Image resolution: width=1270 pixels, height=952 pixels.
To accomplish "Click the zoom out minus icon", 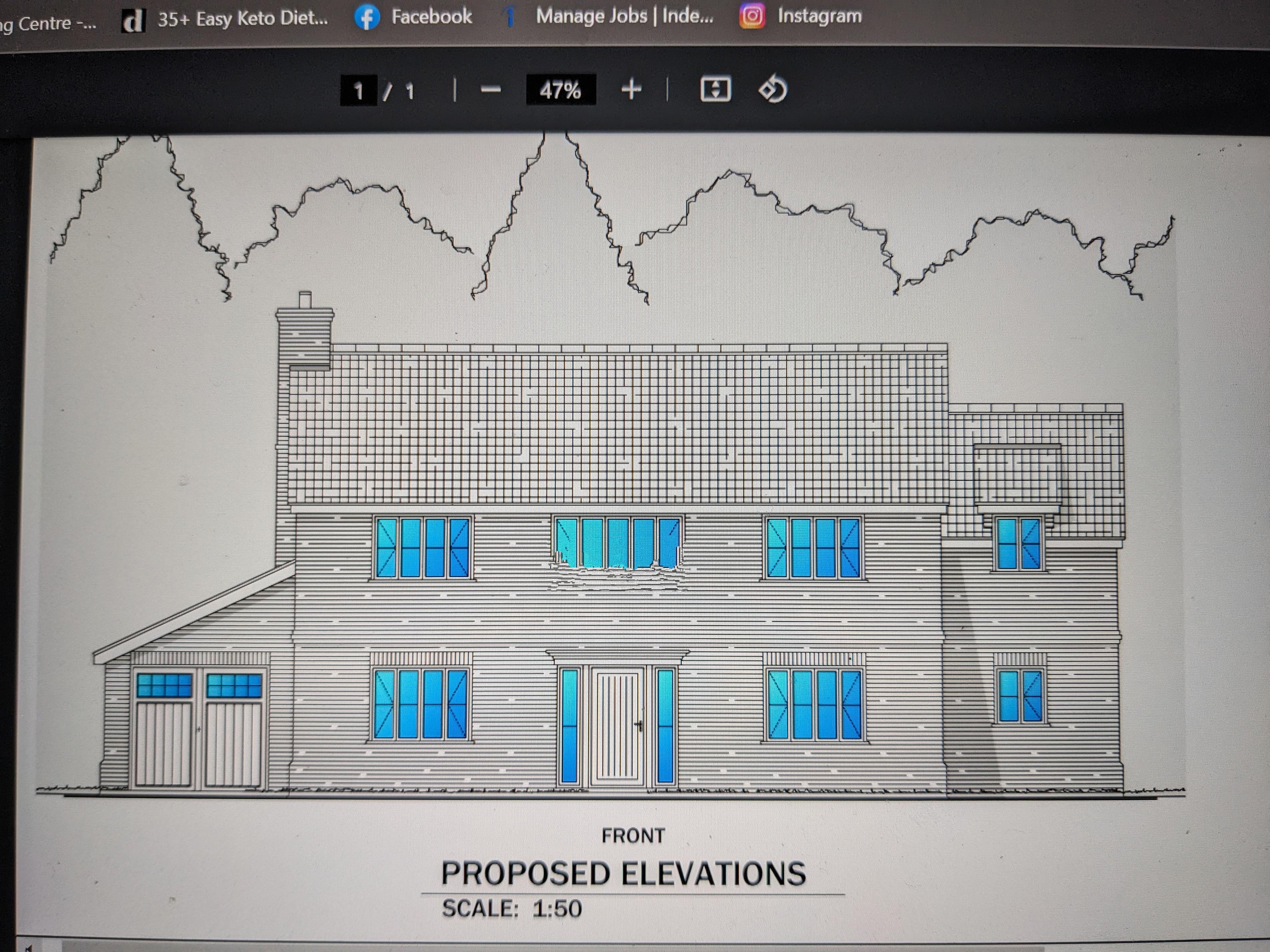I will tap(490, 90).
